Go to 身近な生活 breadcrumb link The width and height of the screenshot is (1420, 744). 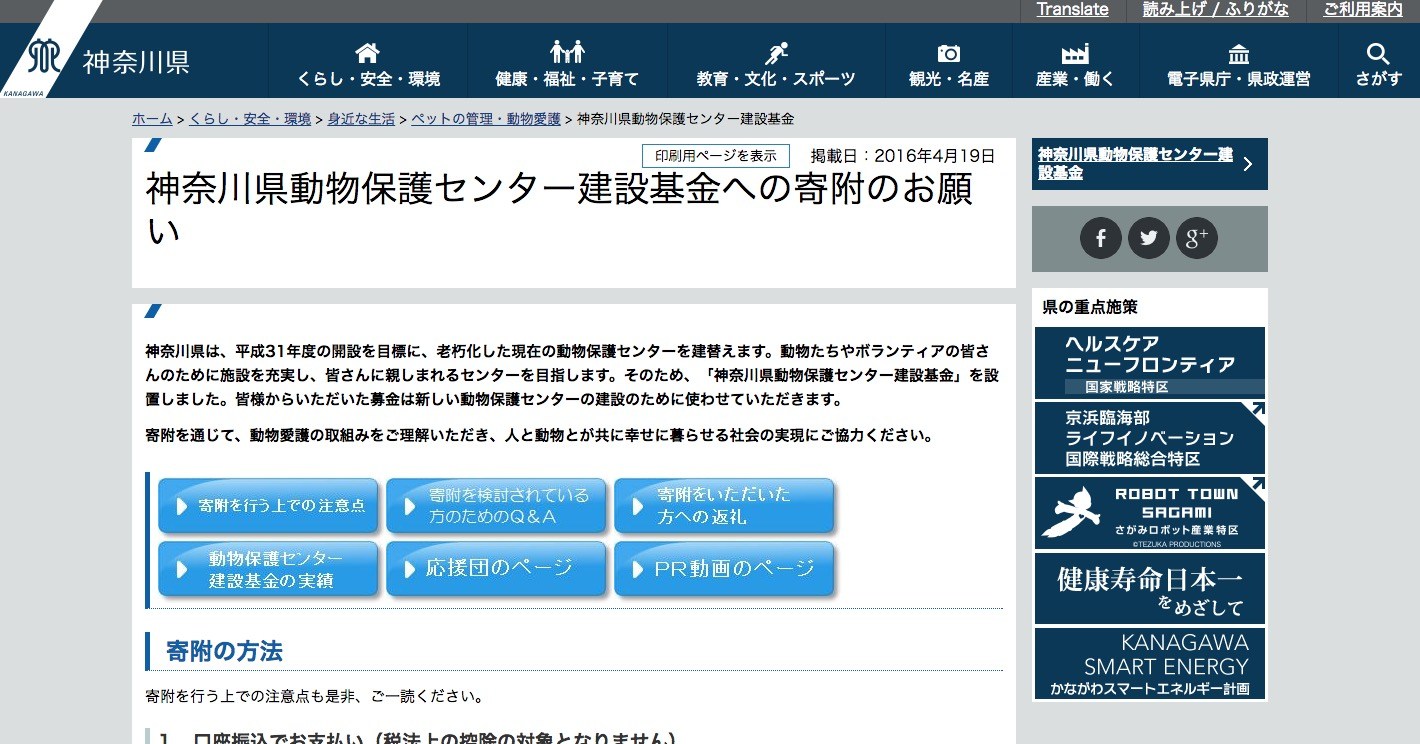pos(361,119)
